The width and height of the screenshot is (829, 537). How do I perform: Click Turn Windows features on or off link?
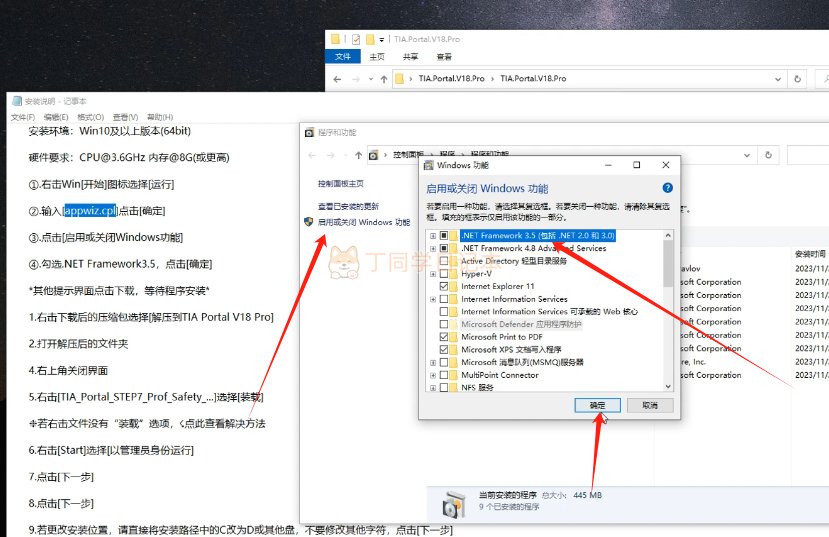[x=364, y=222]
